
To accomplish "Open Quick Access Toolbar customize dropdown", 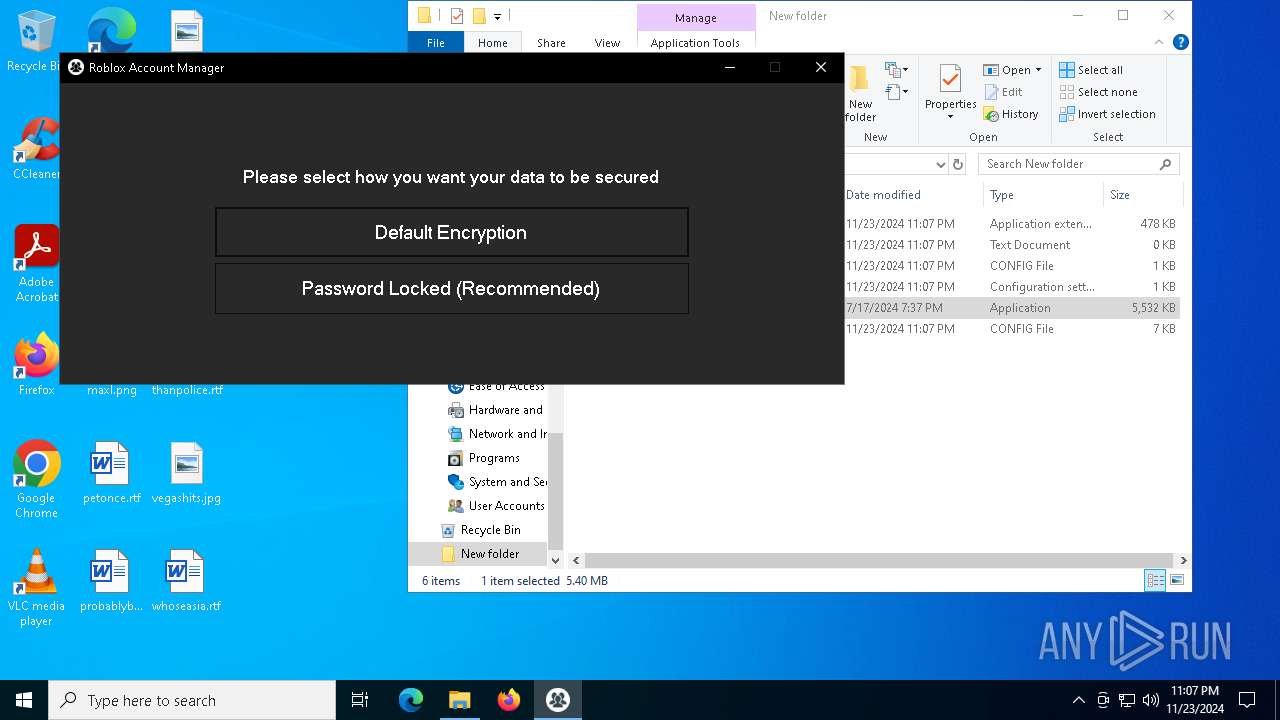I will click(497, 16).
